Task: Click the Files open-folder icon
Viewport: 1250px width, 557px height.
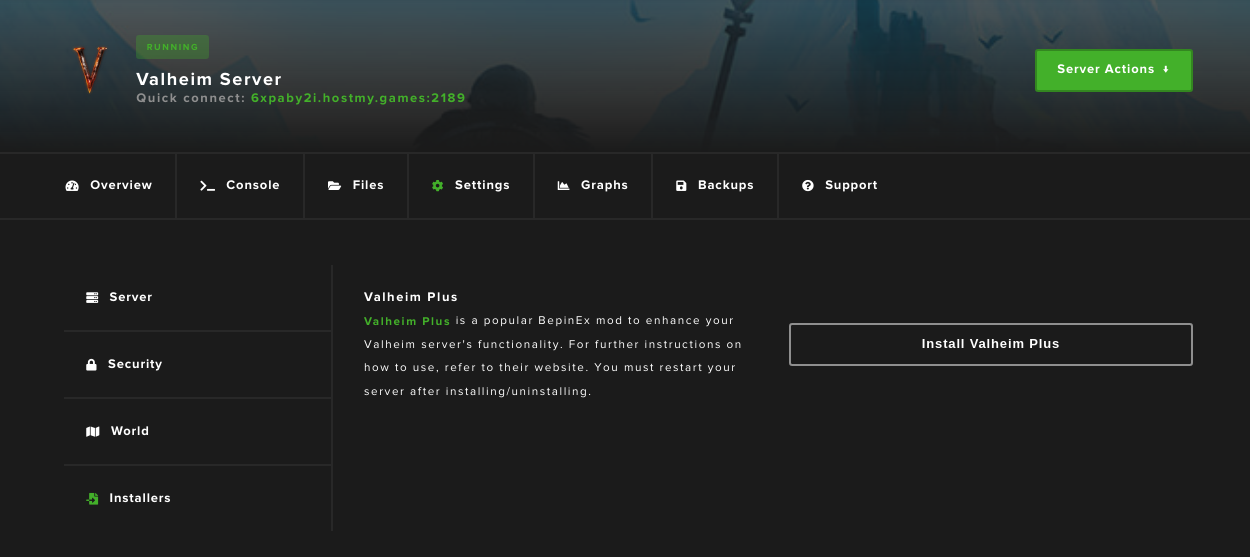Action: click(x=335, y=186)
